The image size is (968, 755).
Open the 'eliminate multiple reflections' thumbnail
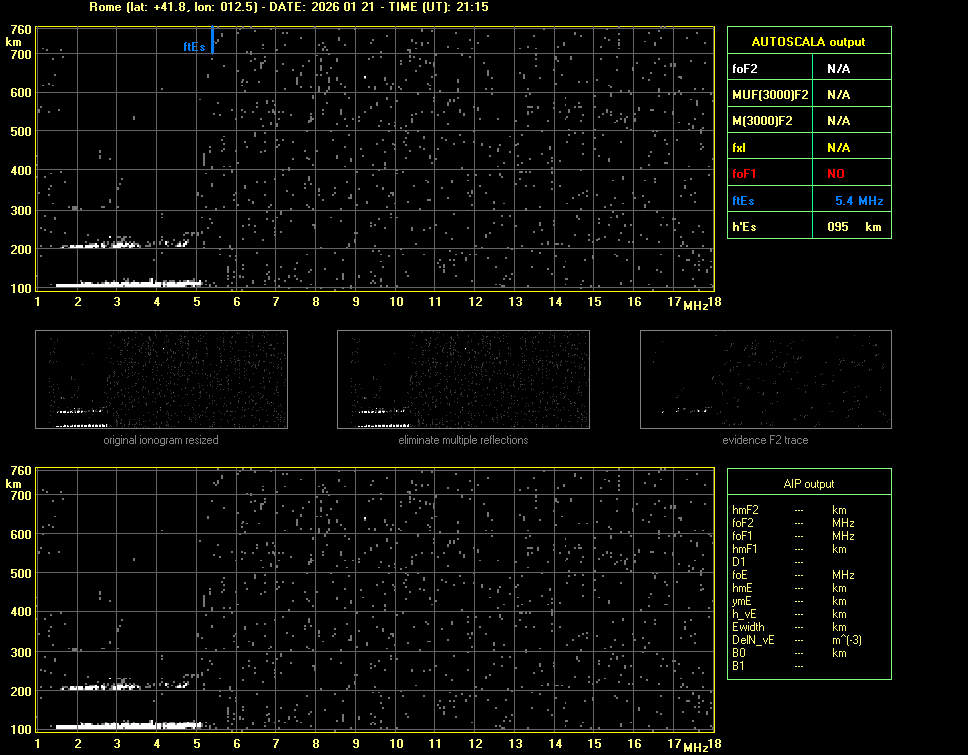(x=463, y=379)
